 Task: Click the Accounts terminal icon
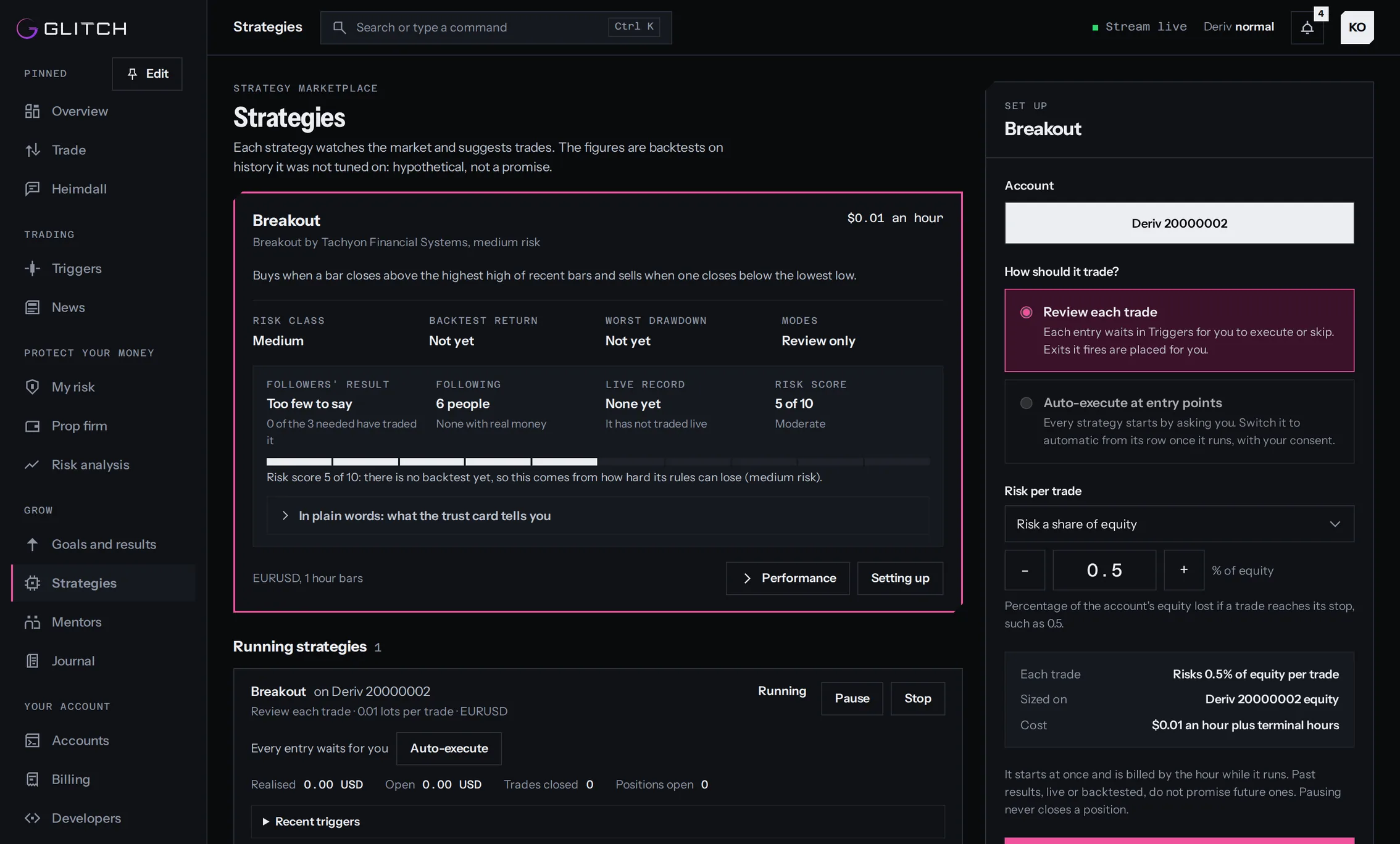coord(32,740)
